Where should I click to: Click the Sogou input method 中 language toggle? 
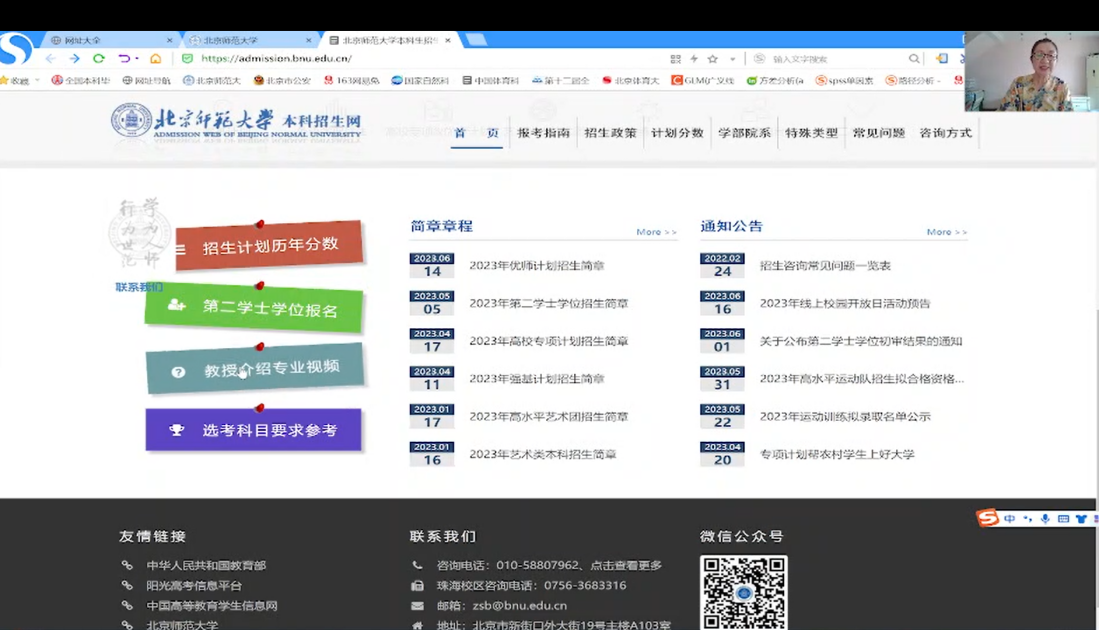click(1009, 519)
